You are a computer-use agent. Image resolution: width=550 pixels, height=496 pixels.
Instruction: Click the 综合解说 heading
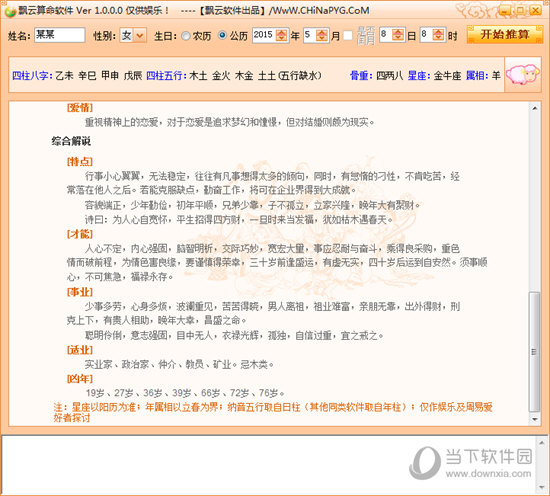pyautogui.click(x=71, y=141)
